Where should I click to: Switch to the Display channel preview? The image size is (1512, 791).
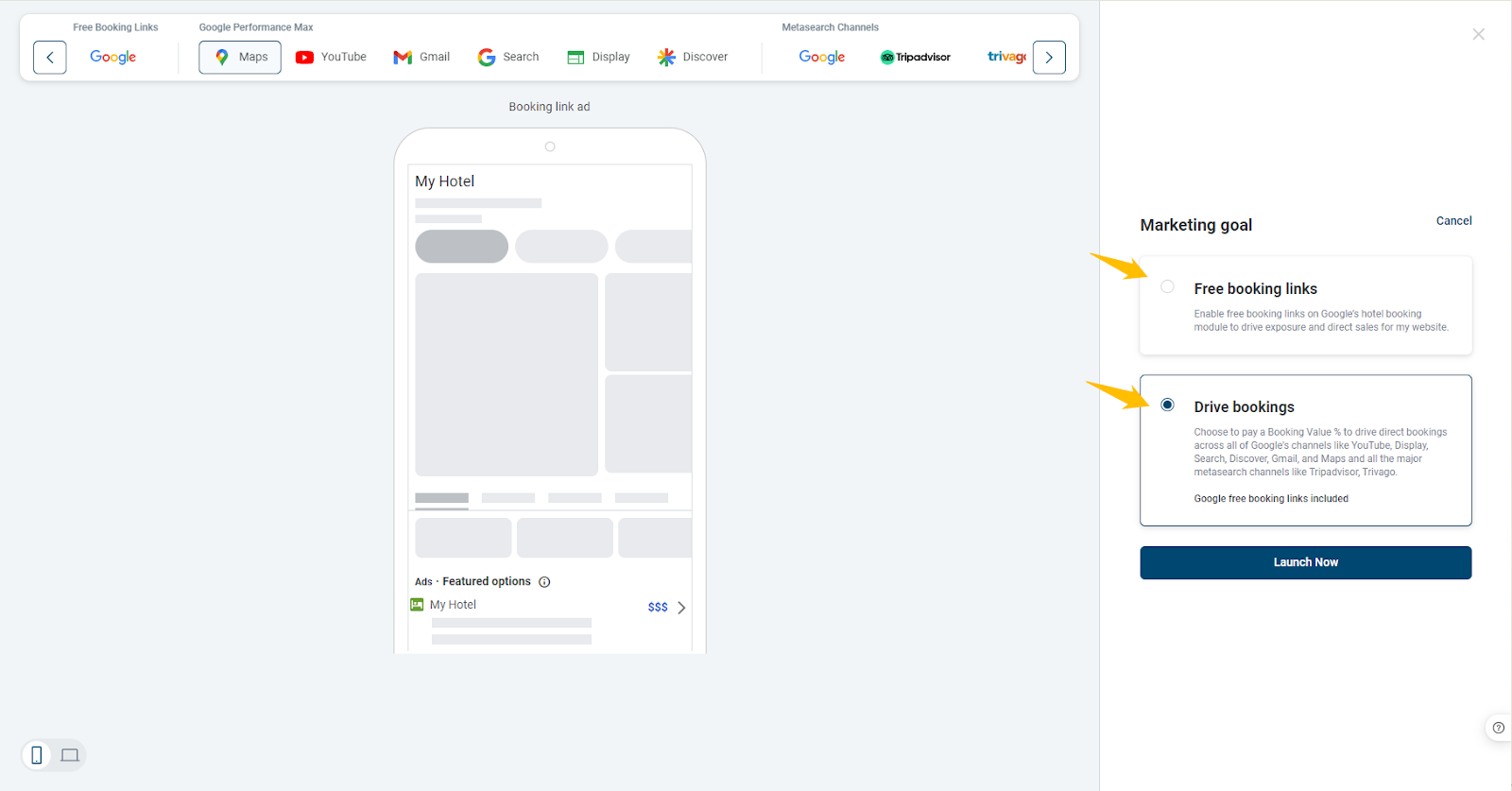[598, 58]
